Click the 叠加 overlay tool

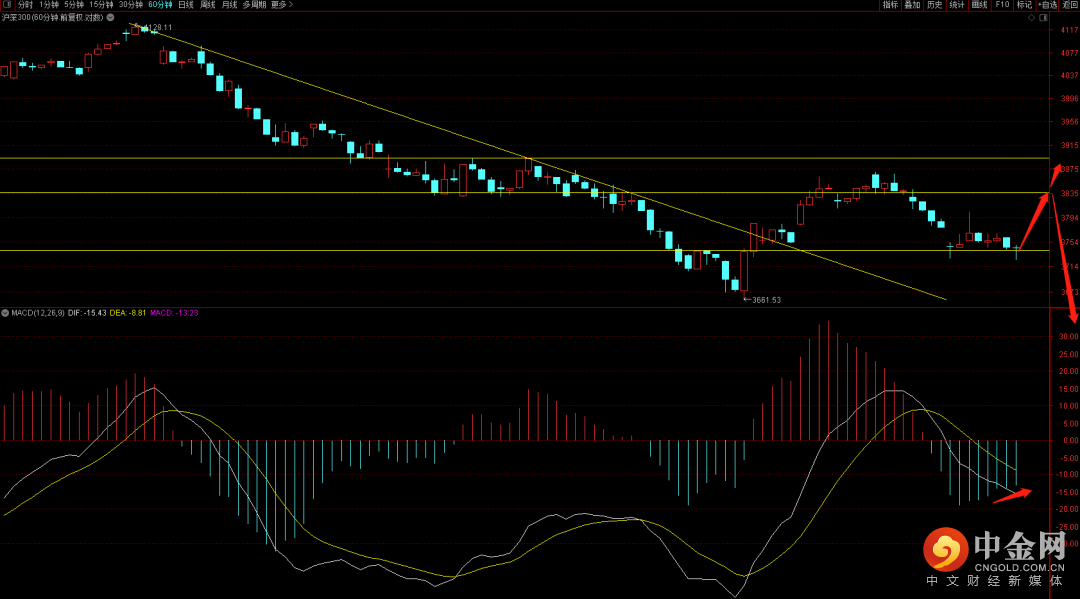(912, 5)
